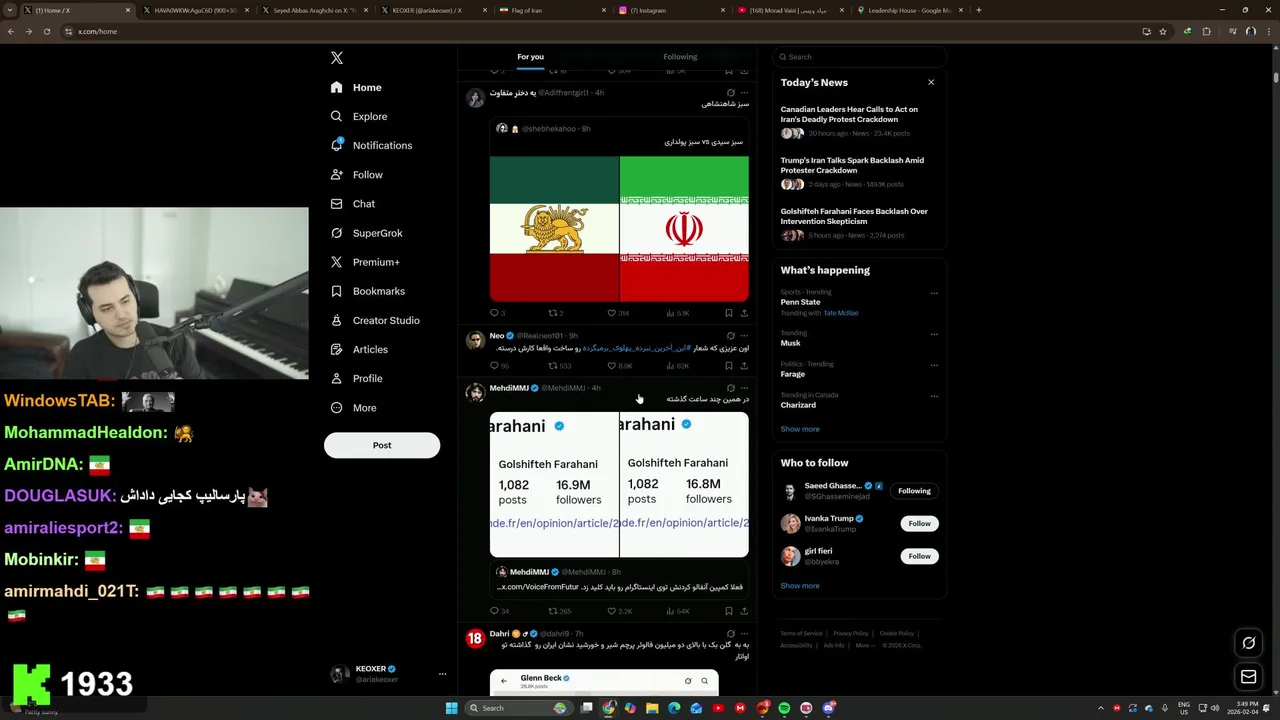1280x720 pixels.
Task: Open SuperGrok in the sidebar
Action: pos(366,233)
